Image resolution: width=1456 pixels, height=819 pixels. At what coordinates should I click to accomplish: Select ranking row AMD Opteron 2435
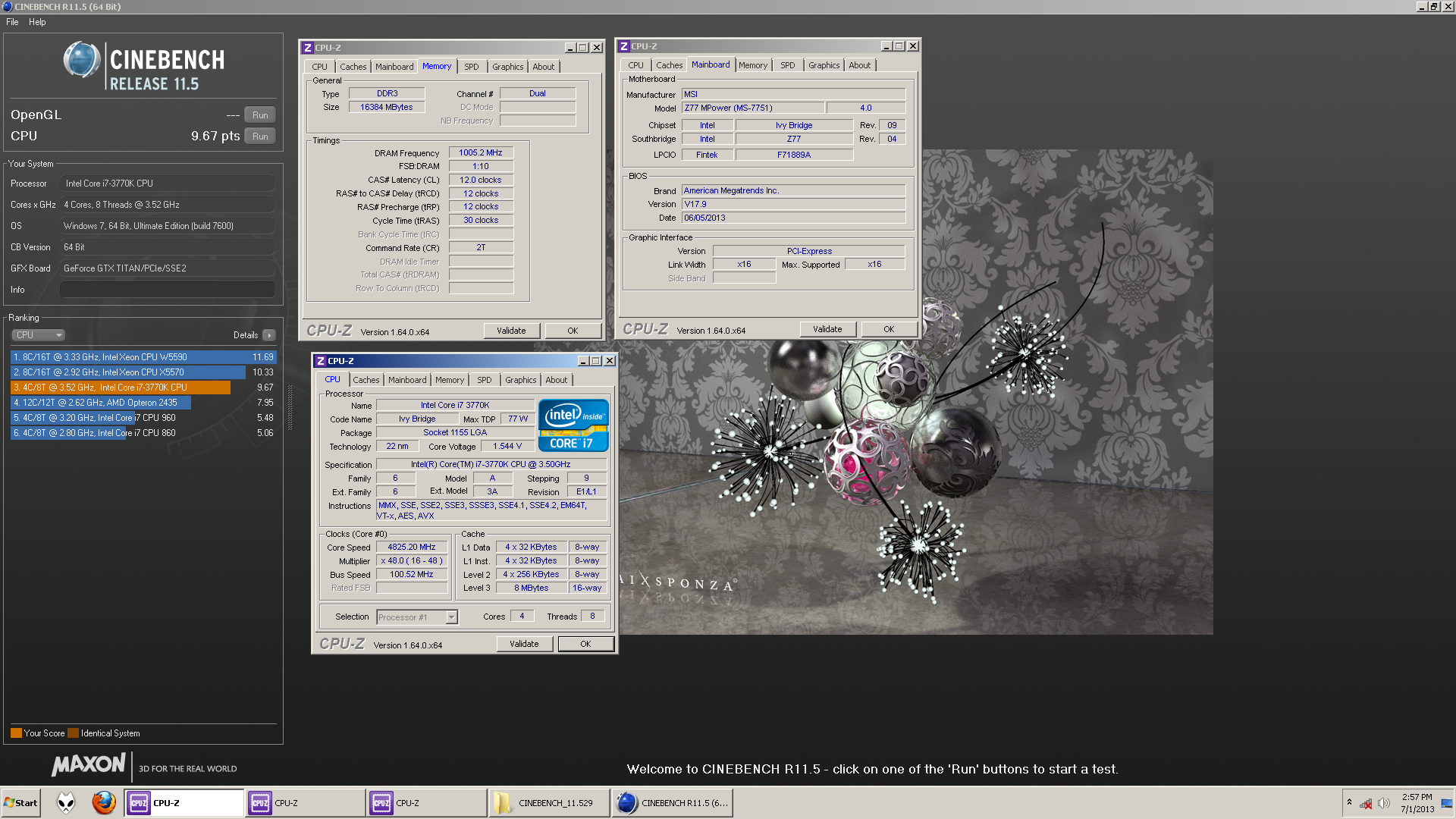[143, 403]
